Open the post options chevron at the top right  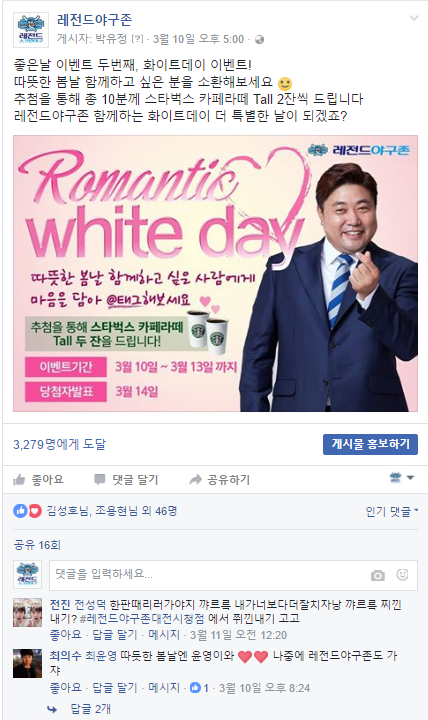point(414,18)
